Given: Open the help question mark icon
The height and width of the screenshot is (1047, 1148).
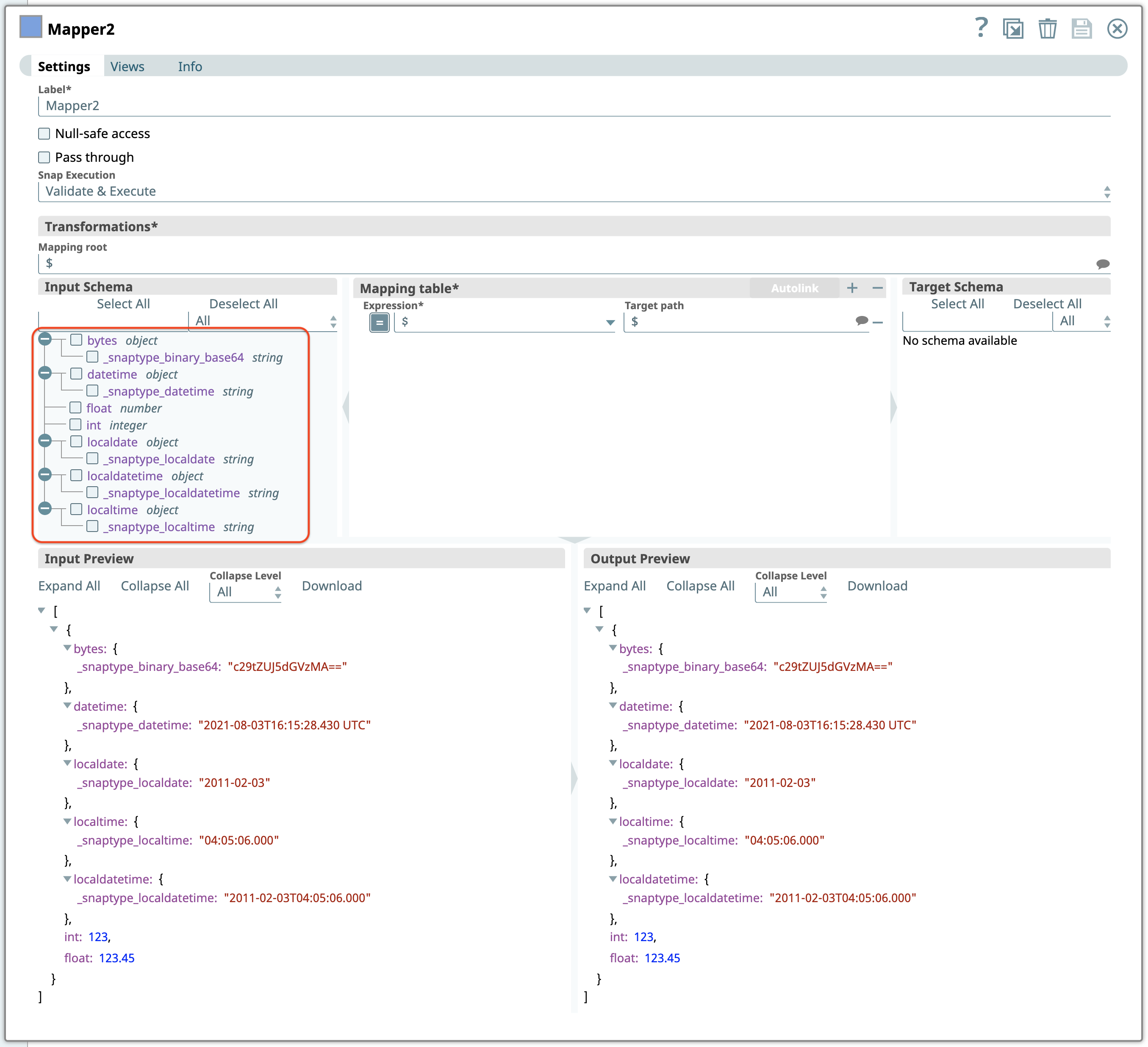Looking at the screenshot, I should (981, 28).
